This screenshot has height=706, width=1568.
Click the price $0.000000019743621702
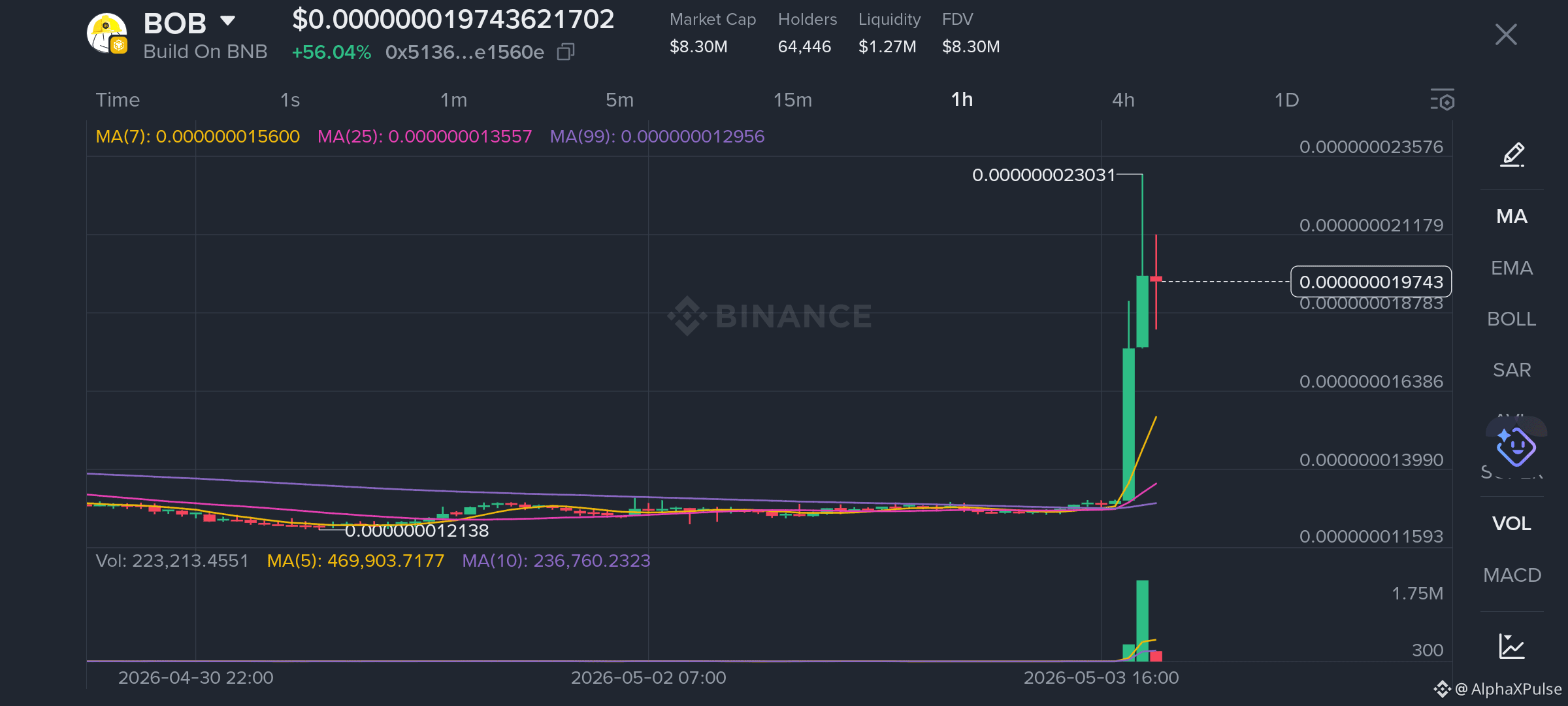[453, 19]
